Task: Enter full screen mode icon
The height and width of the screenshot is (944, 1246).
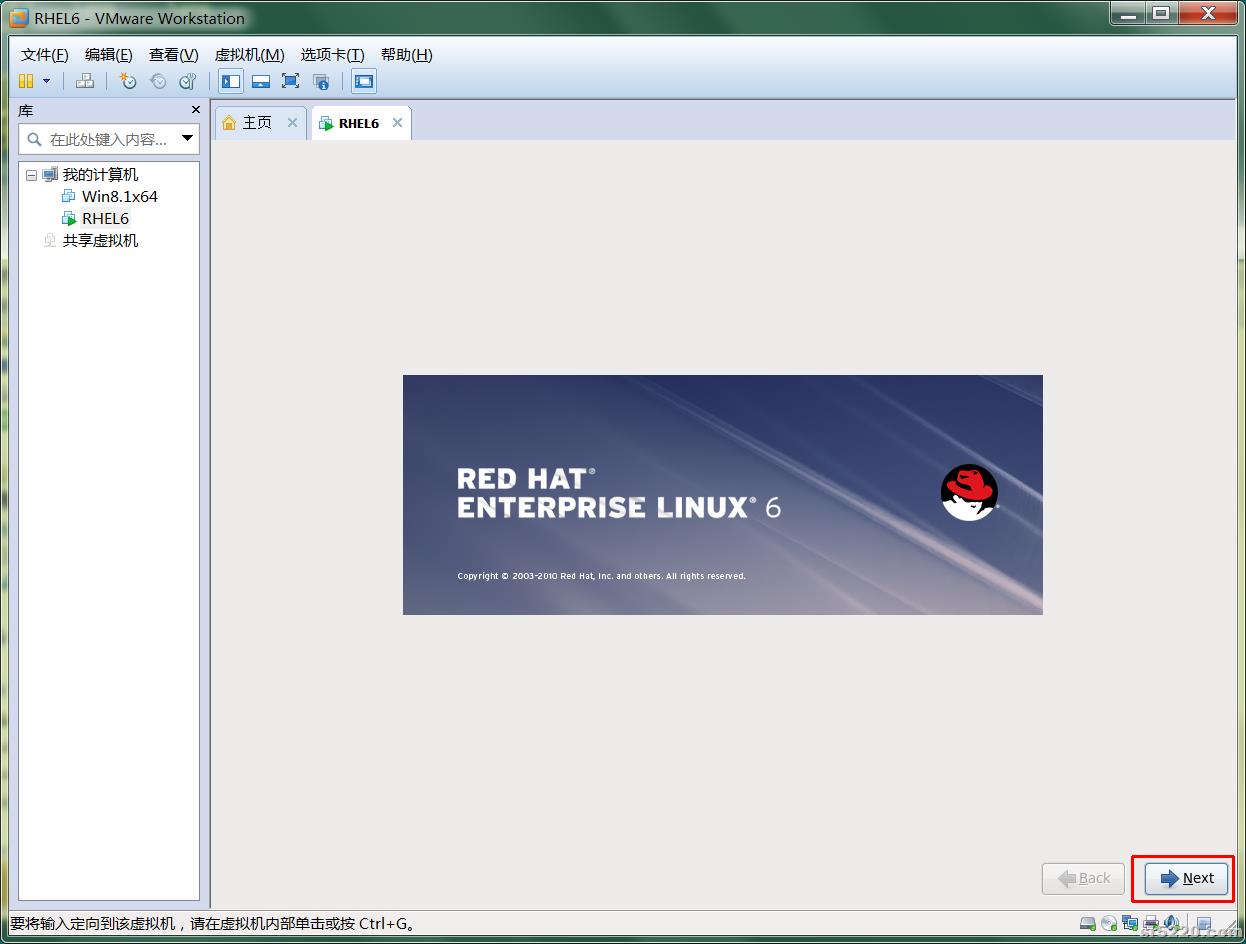Action: [x=291, y=81]
